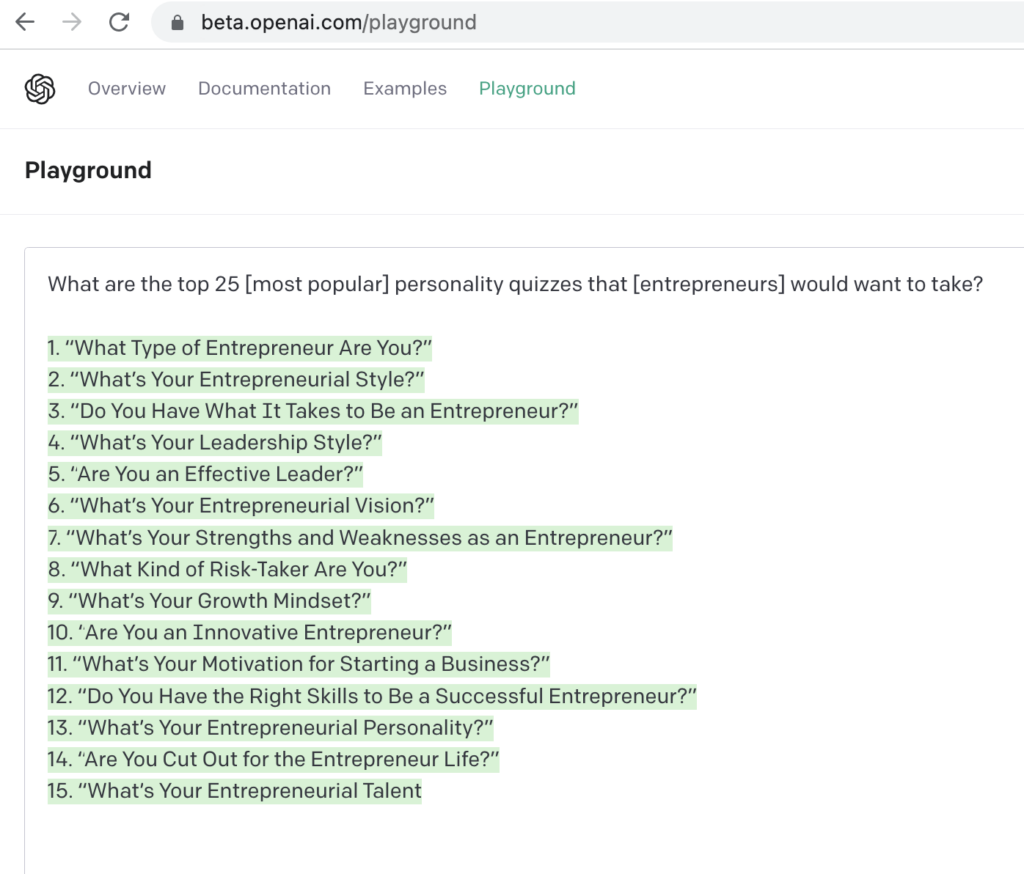Click the "What's Your Entrepreneurial Personality?" line

270,728
